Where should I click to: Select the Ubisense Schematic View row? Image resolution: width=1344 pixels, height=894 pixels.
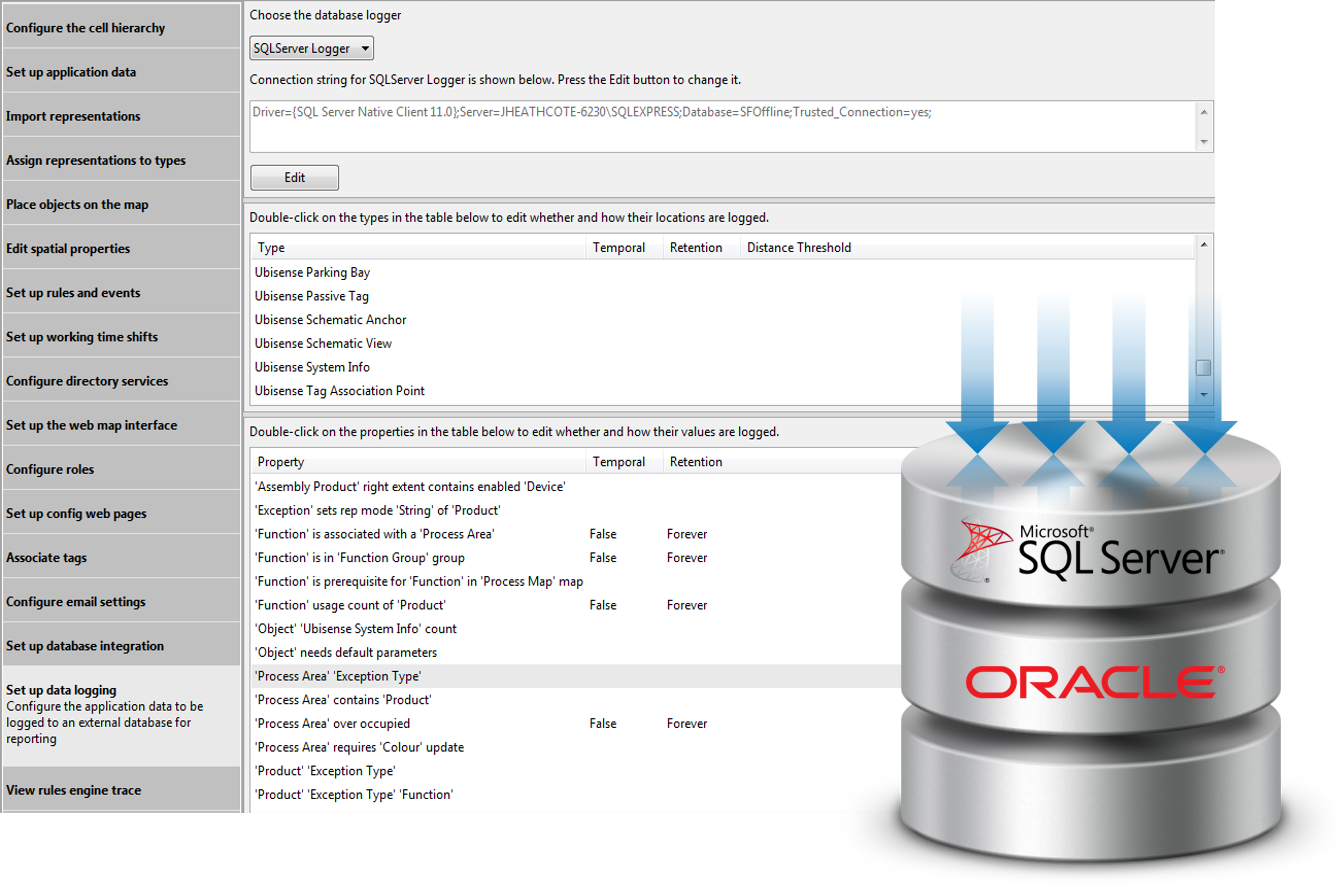(722, 343)
